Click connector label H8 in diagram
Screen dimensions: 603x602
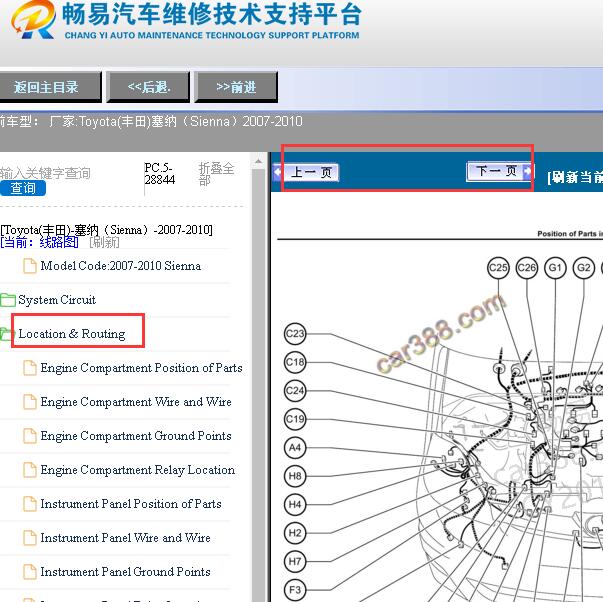(x=295, y=476)
